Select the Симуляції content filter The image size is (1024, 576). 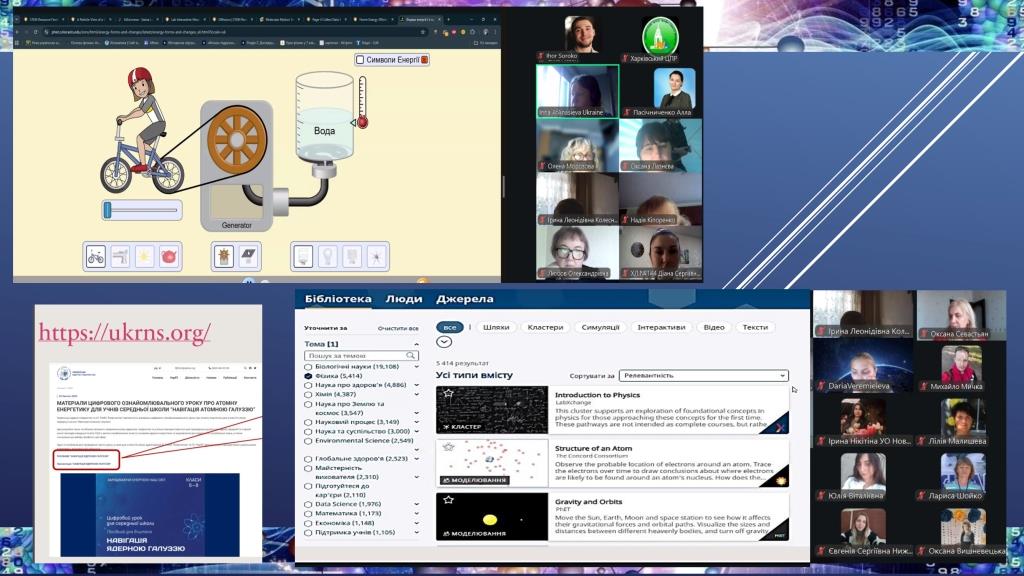point(600,327)
